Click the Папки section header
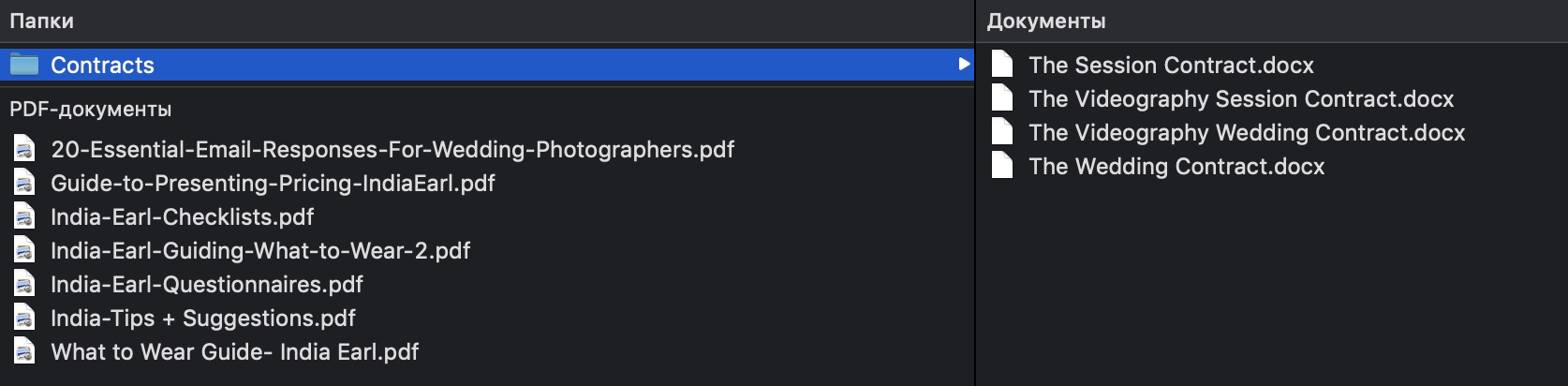The width and height of the screenshot is (1568, 386). (x=41, y=21)
